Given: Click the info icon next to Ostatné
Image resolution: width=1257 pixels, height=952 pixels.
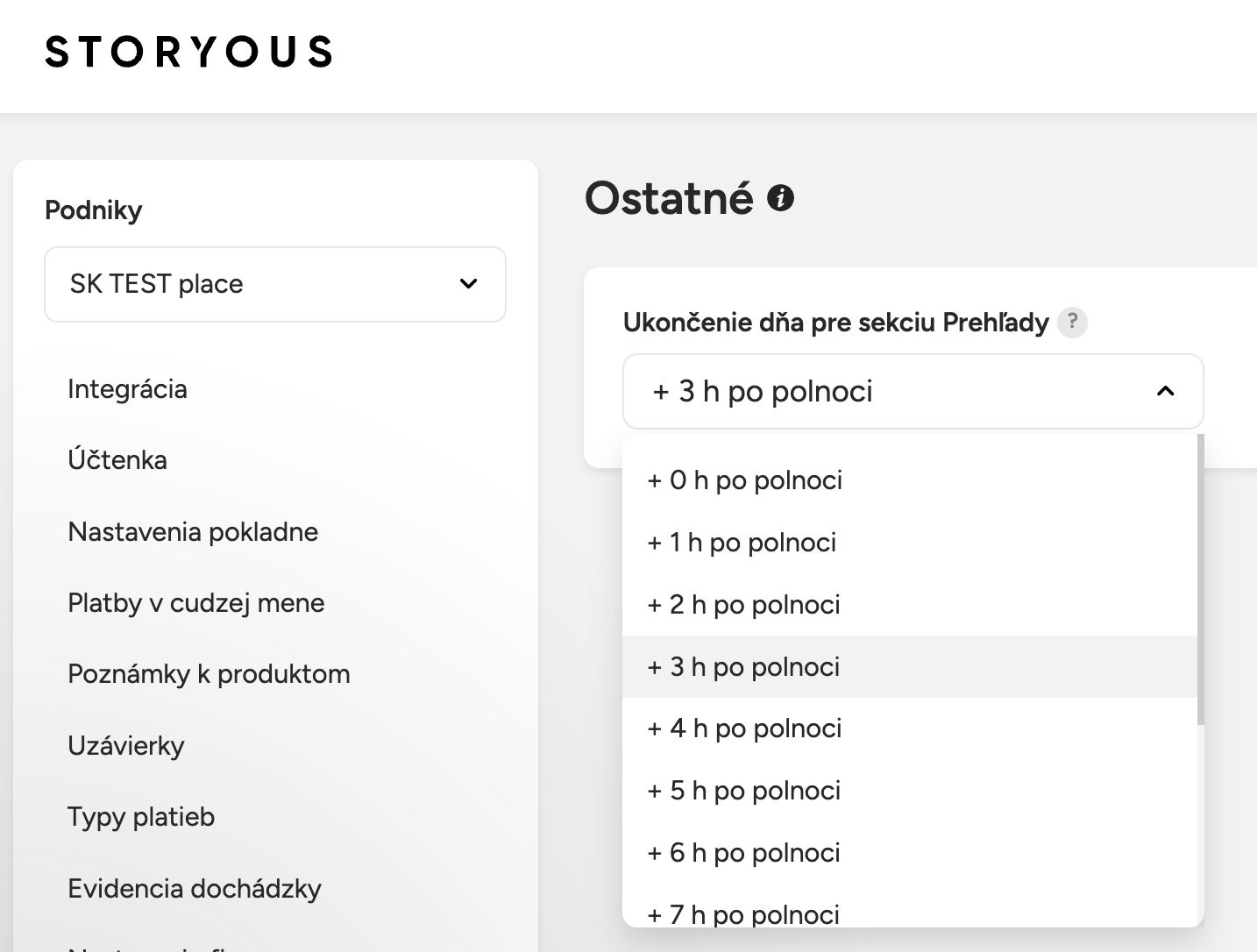Looking at the screenshot, I should [x=780, y=198].
